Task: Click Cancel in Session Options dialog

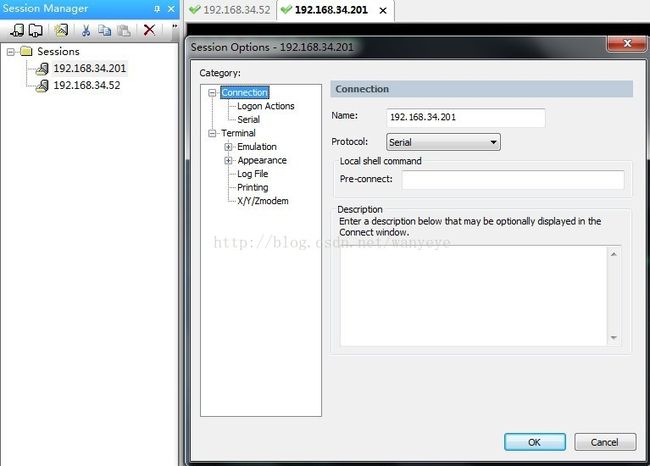Action: [605, 442]
